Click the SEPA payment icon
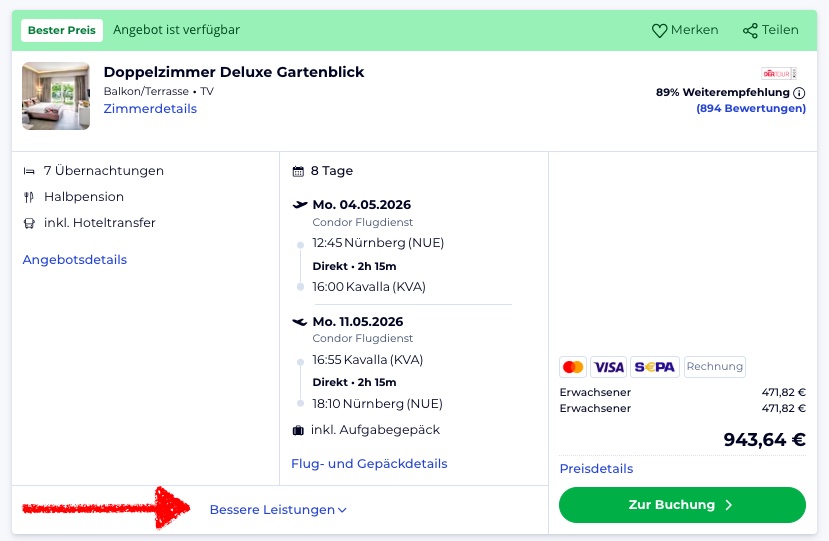The image size is (829, 541). tap(655, 367)
